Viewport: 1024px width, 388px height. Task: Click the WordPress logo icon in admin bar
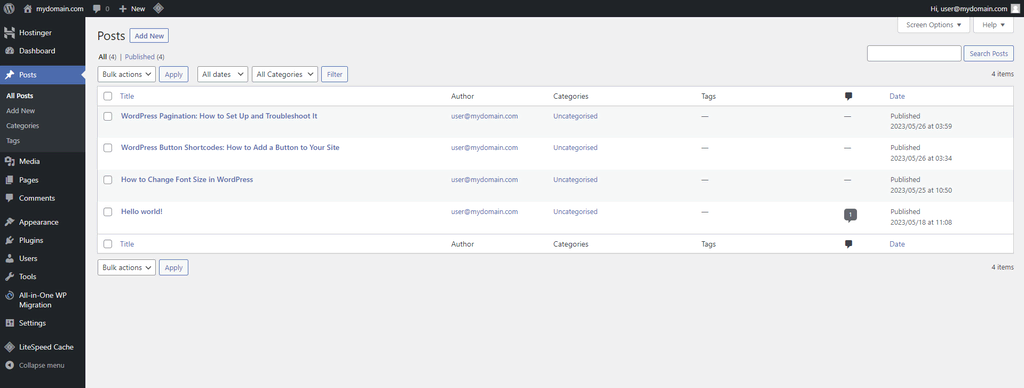pyautogui.click(x=9, y=8)
